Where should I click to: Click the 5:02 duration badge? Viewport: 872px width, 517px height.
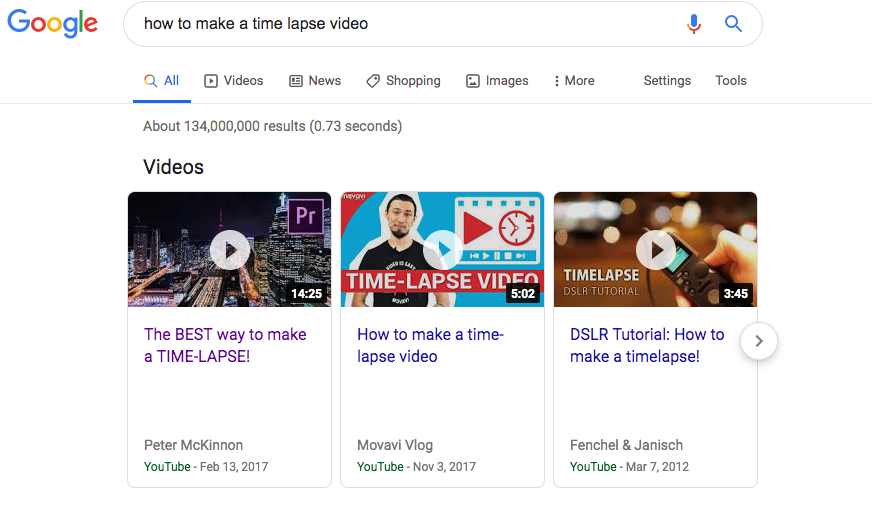pos(523,294)
